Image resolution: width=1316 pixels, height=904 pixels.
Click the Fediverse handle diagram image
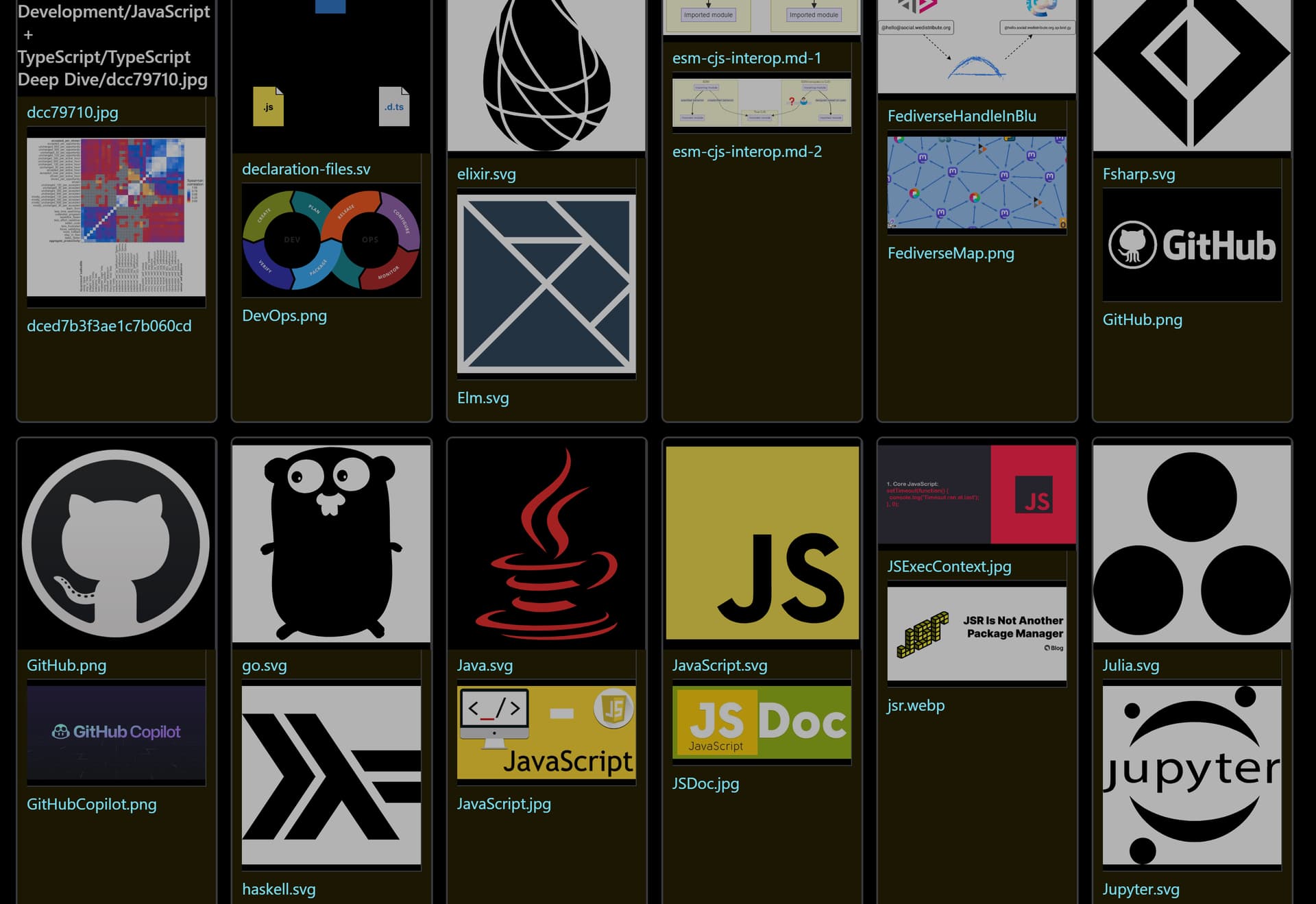tap(977, 46)
